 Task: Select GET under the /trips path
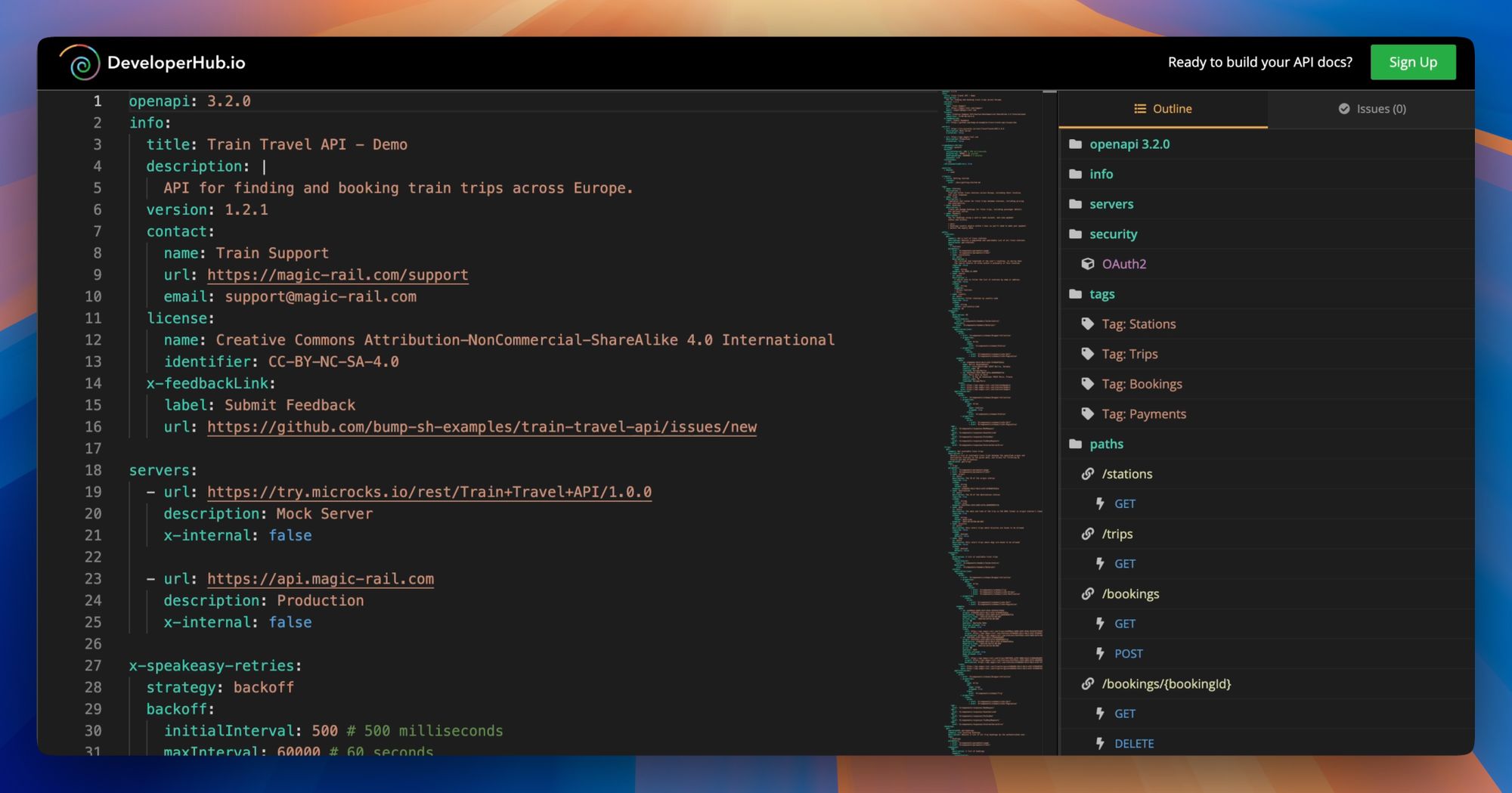click(x=1125, y=563)
